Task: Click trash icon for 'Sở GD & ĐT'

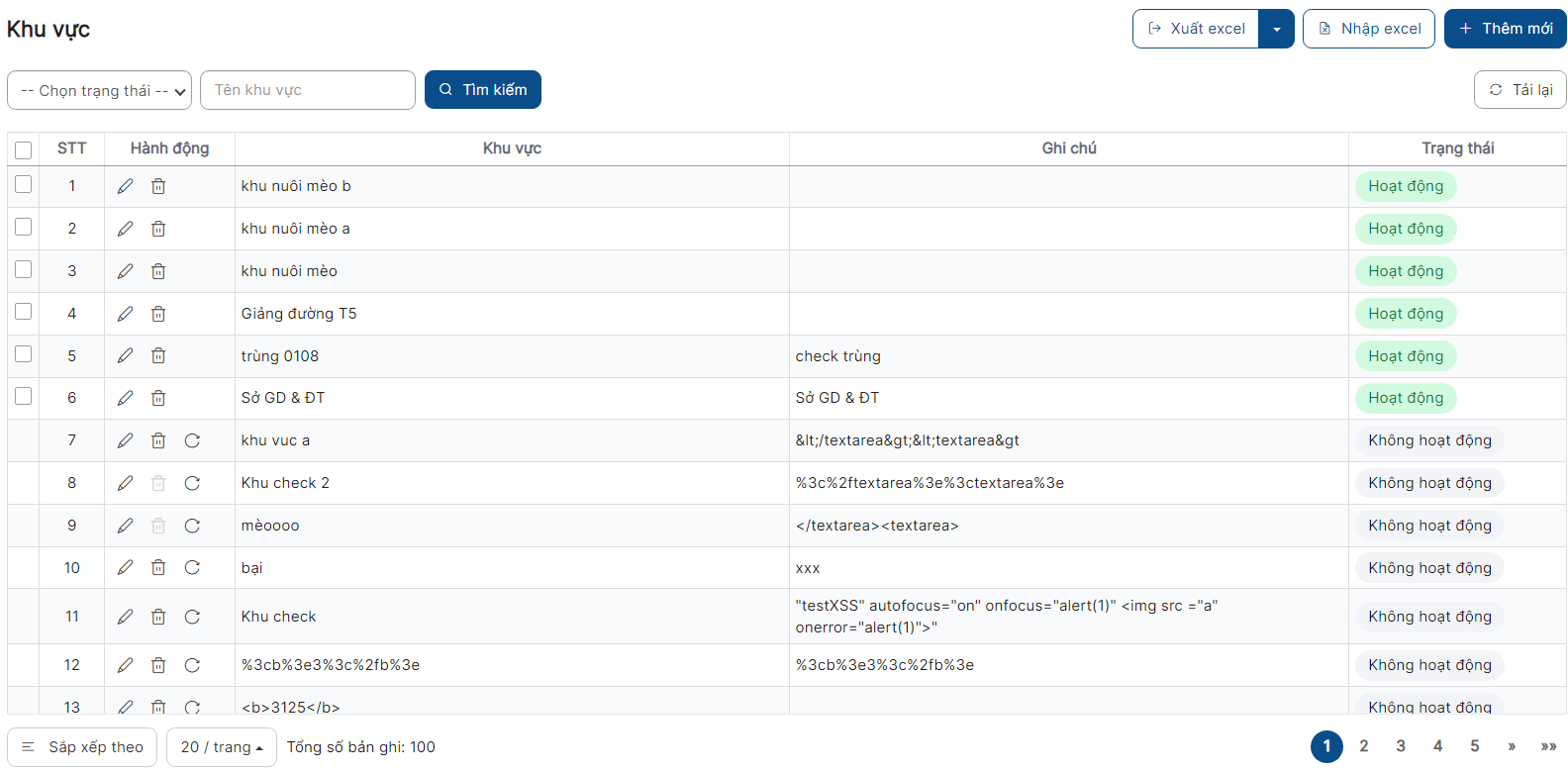Action: click(158, 398)
